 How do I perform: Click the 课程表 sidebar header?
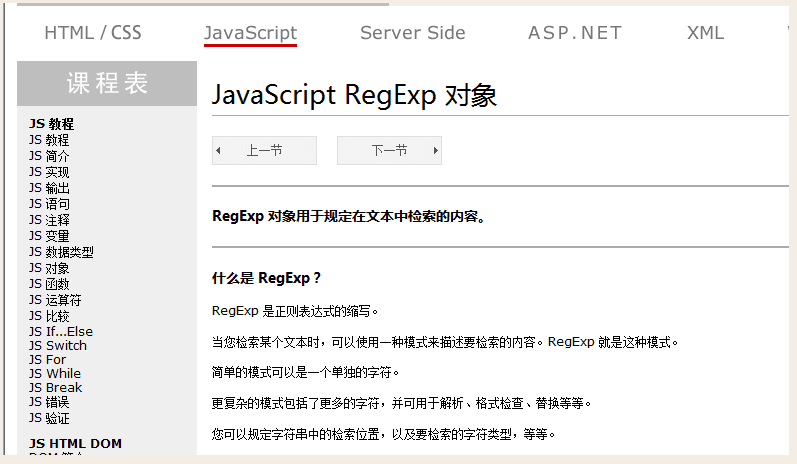(x=107, y=84)
